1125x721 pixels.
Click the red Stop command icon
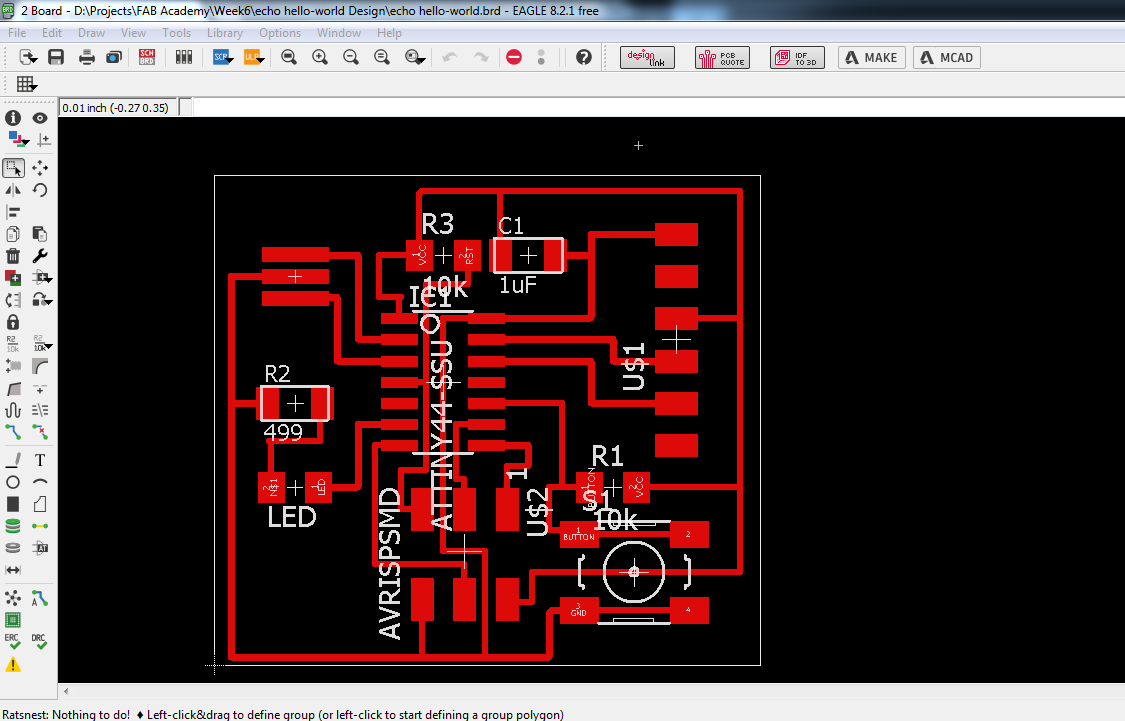(x=514, y=57)
